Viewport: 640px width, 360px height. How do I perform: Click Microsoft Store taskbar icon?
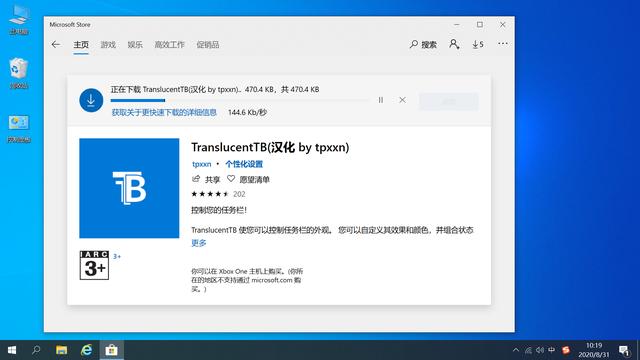(x=111, y=350)
